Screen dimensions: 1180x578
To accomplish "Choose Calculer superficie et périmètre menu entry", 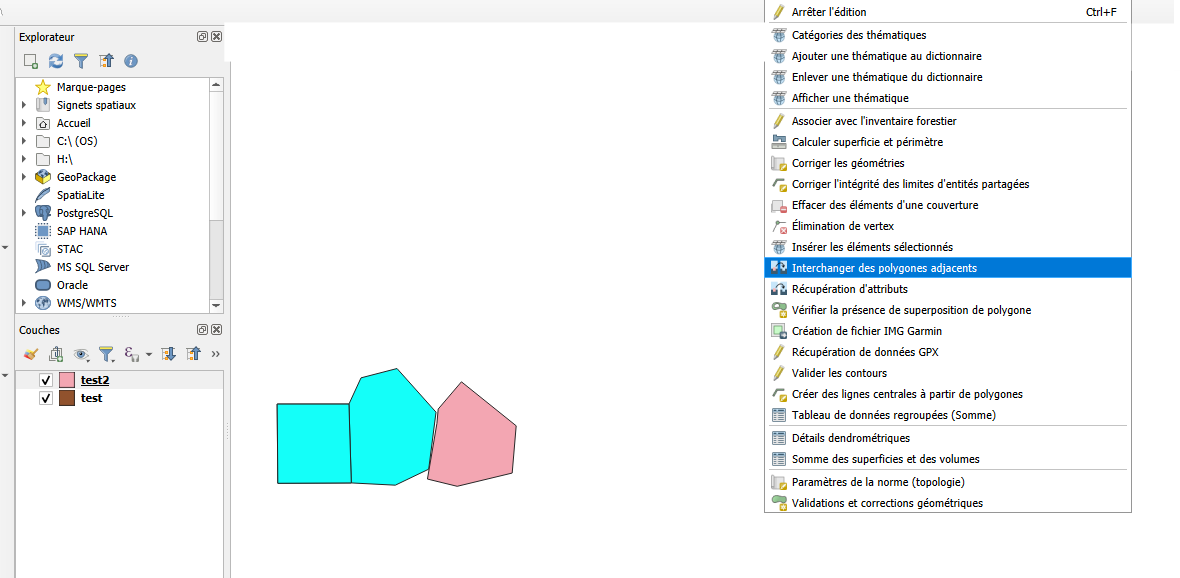I will tap(866, 142).
